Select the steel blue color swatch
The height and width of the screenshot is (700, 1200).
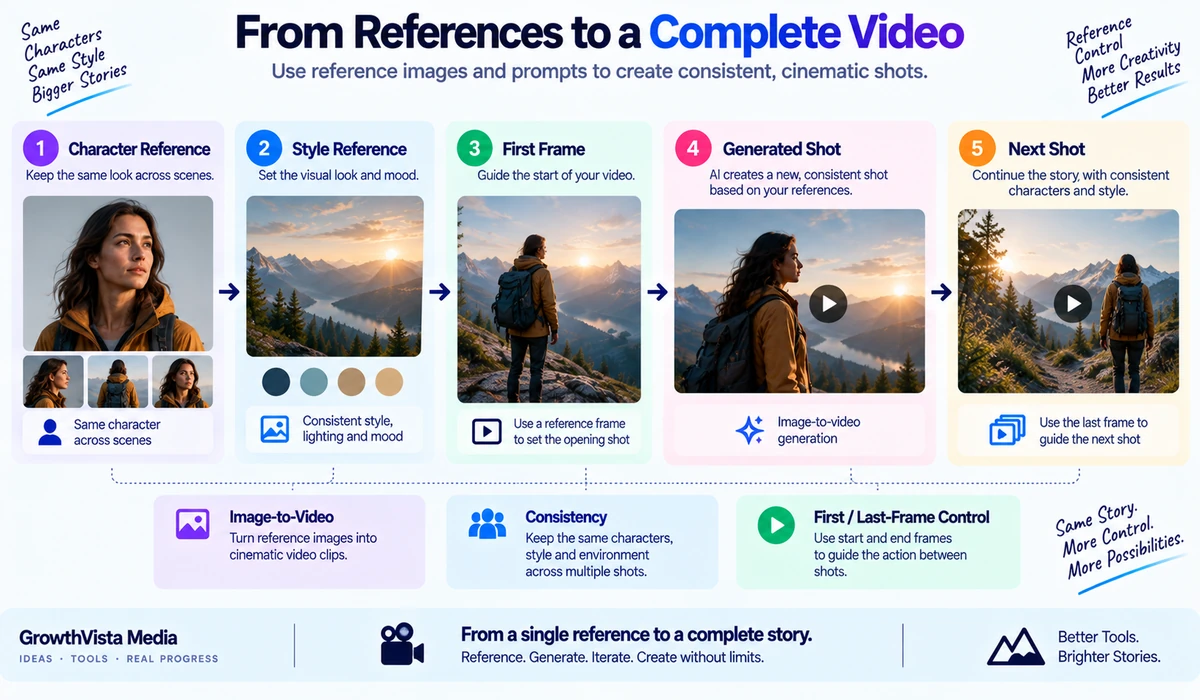coord(314,381)
